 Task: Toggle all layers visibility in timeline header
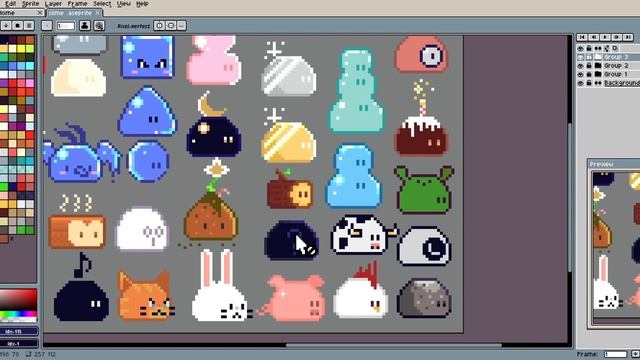click(x=580, y=49)
